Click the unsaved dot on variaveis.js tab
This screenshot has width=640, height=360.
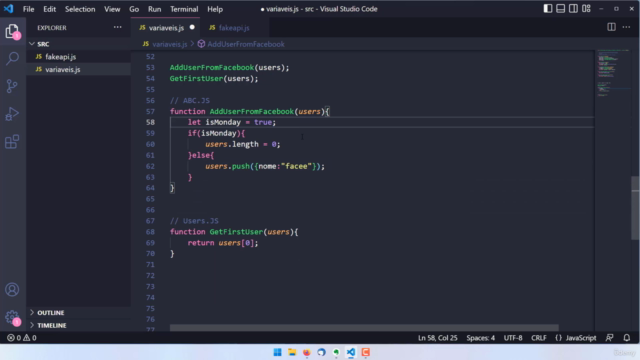point(192,27)
